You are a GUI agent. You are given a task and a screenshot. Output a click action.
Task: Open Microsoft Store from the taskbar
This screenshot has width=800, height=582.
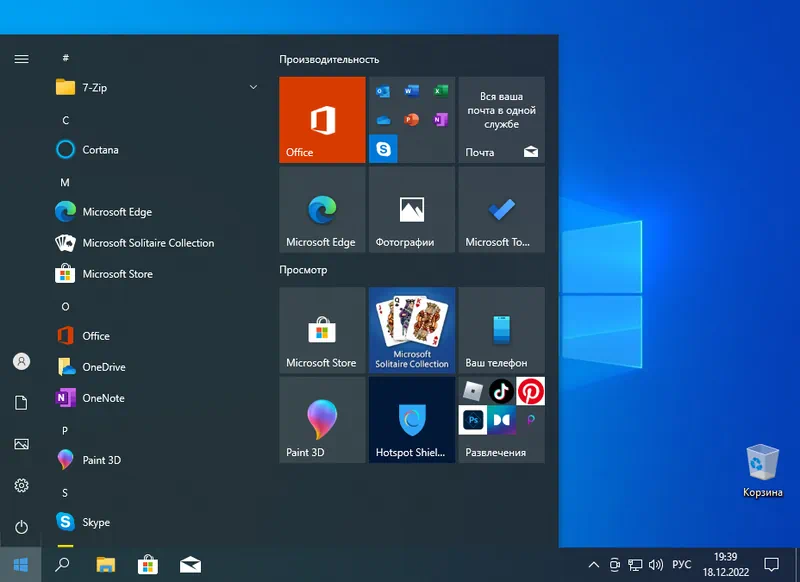click(x=148, y=565)
